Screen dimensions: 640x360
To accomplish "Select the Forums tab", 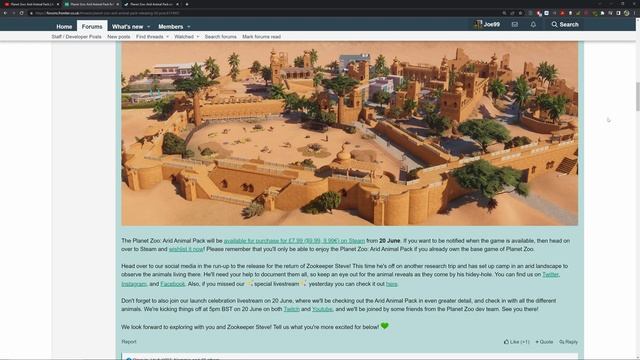I will click(x=92, y=27).
